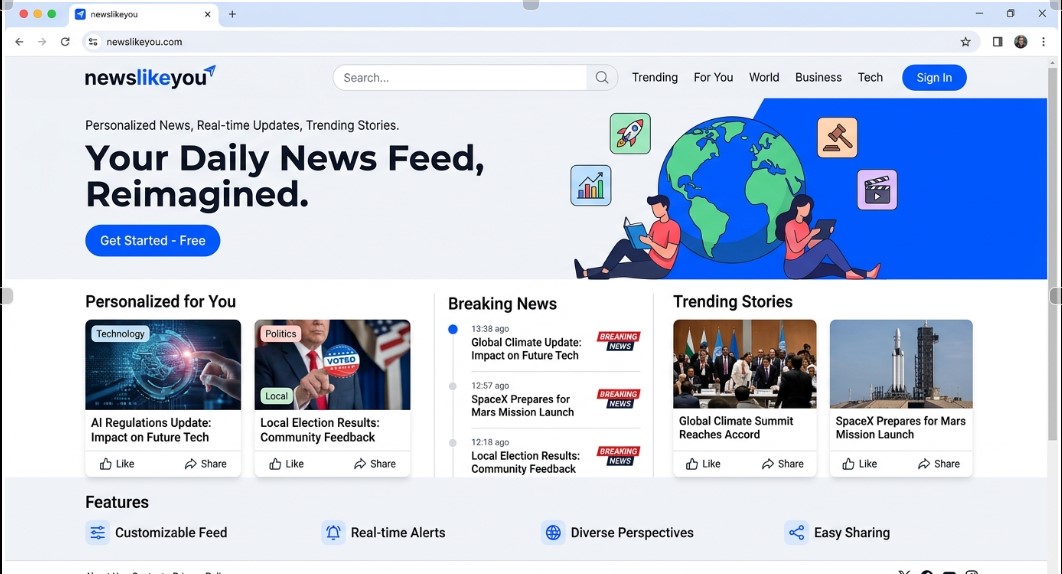Open the browser profile avatar
This screenshot has height=574, width=1062.
pyautogui.click(x=1021, y=41)
